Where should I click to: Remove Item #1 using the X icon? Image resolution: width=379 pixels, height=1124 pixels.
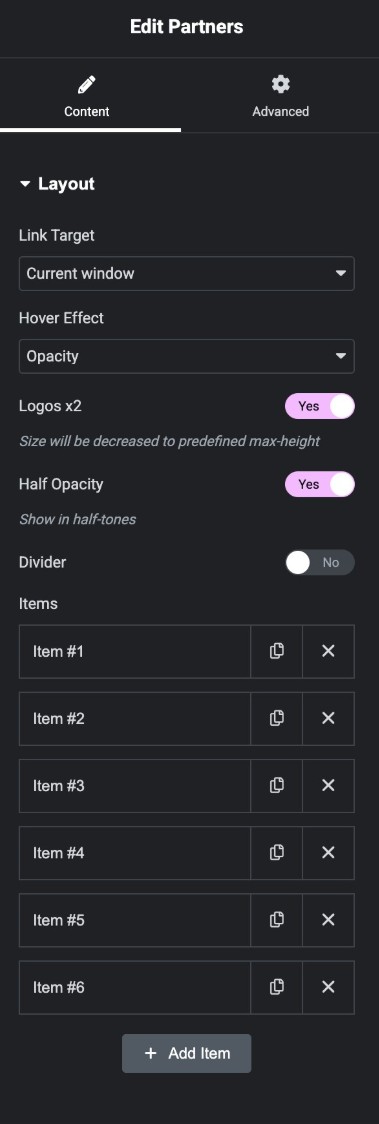coord(328,651)
